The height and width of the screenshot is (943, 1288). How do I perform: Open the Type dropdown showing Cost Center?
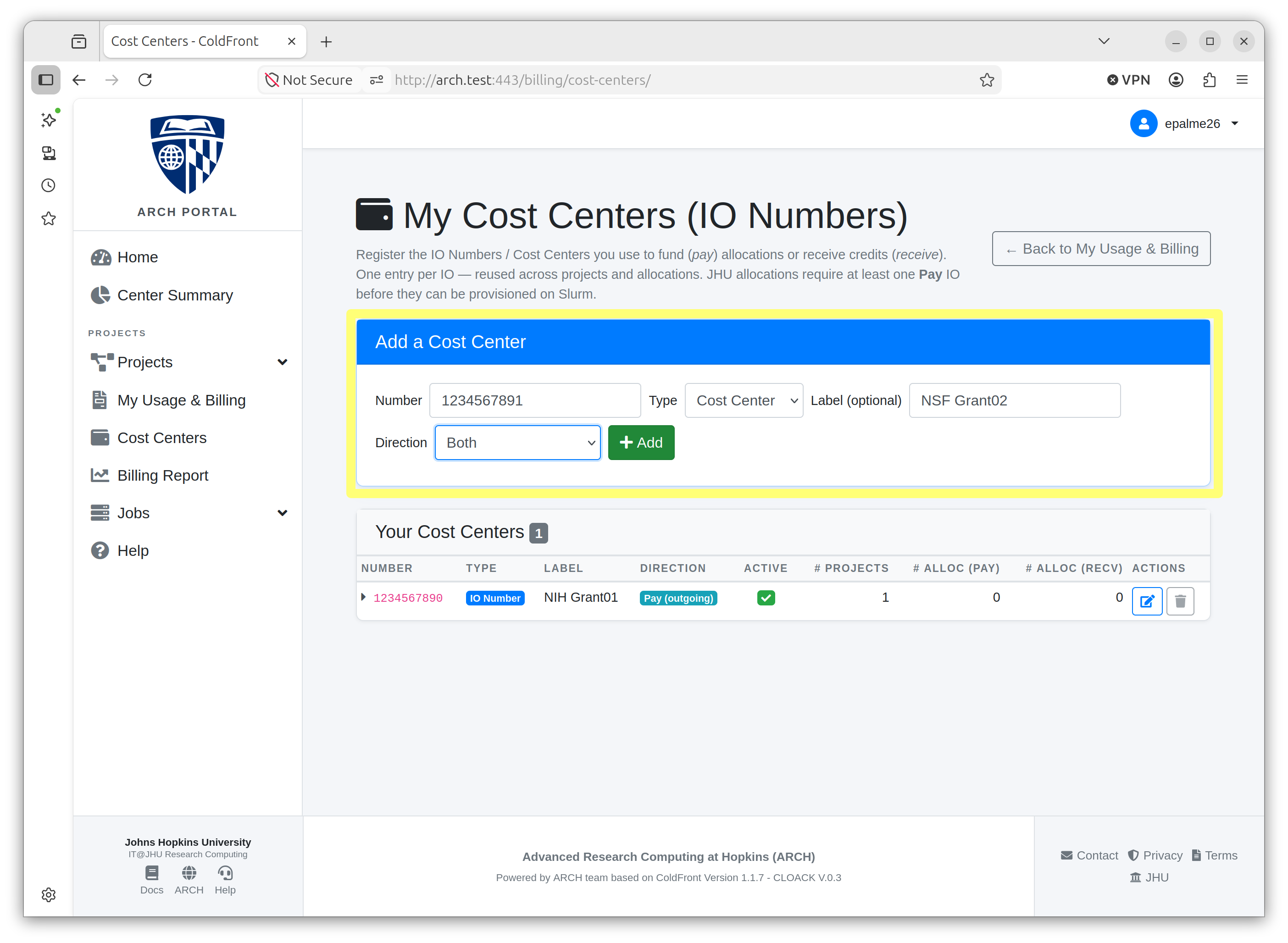(744, 400)
